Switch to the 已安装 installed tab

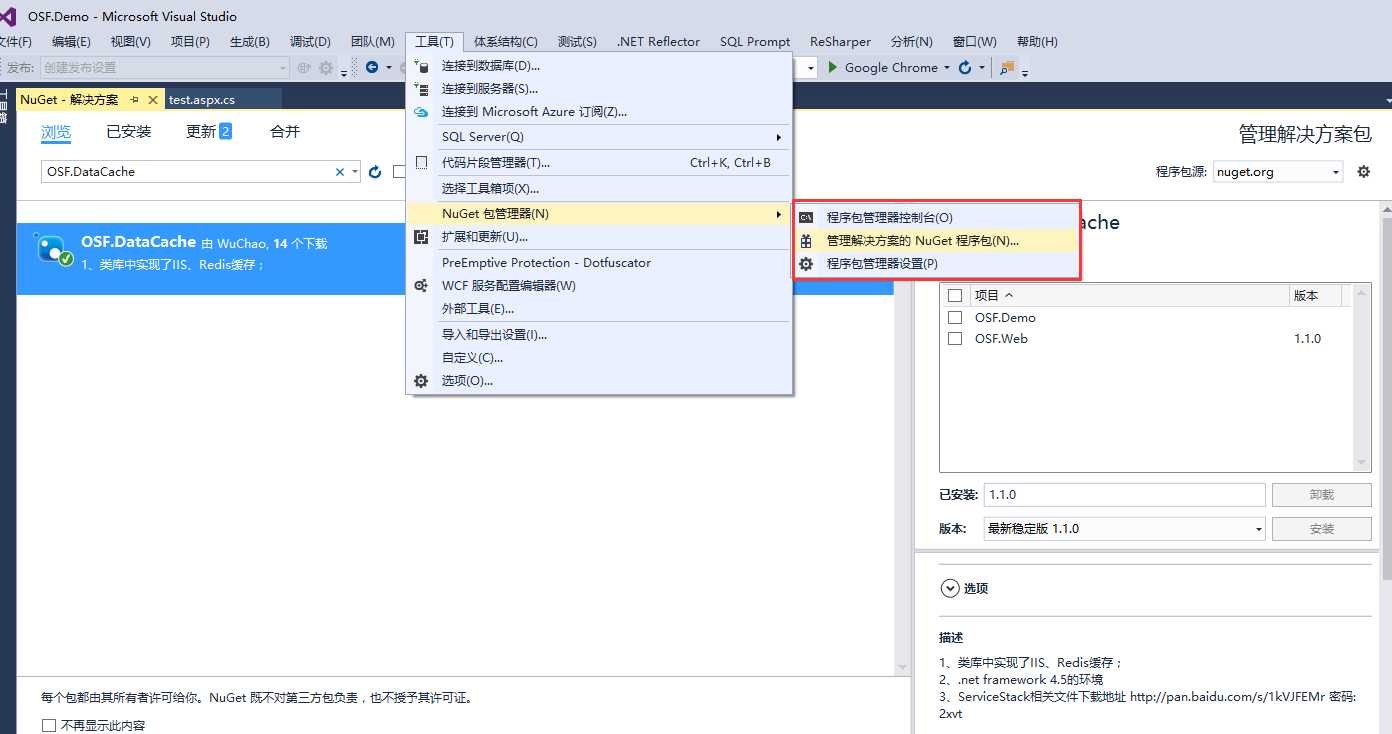(x=129, y=131)
